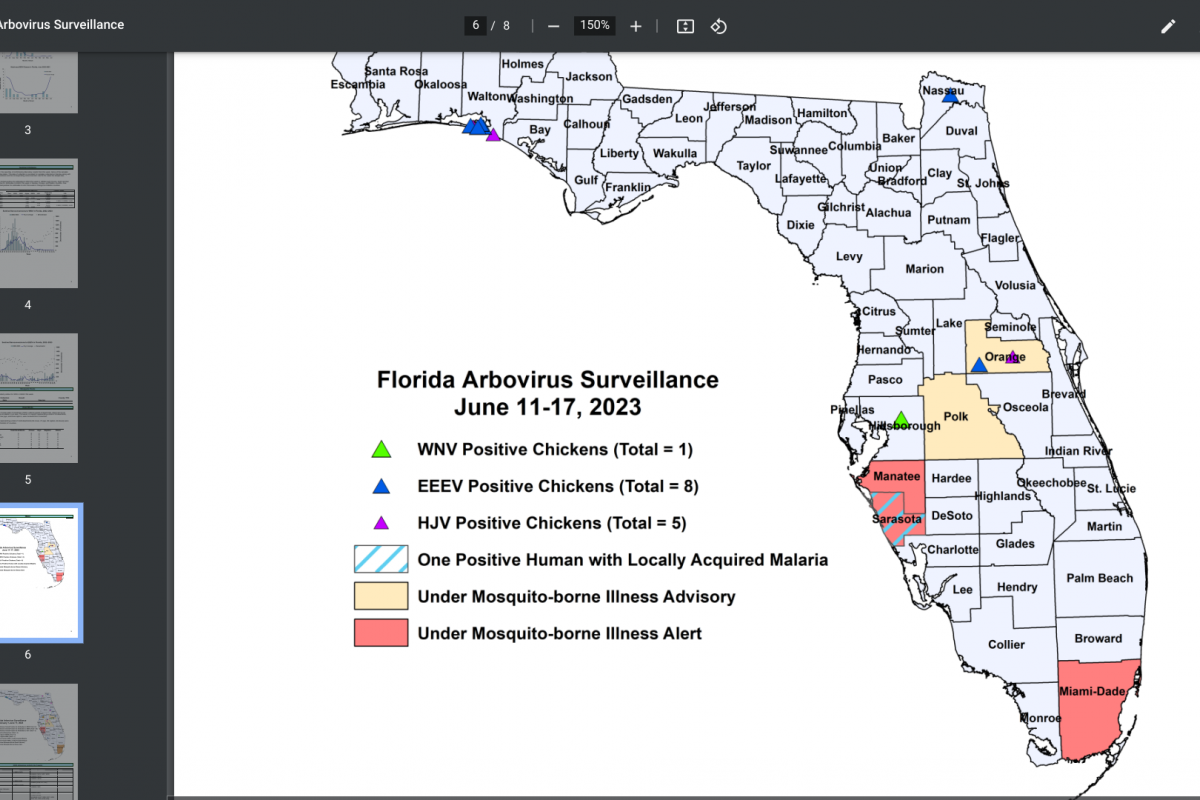Screen dimensions: 1200x800
Task: Edit the current page number field
Action: [476, 25]
